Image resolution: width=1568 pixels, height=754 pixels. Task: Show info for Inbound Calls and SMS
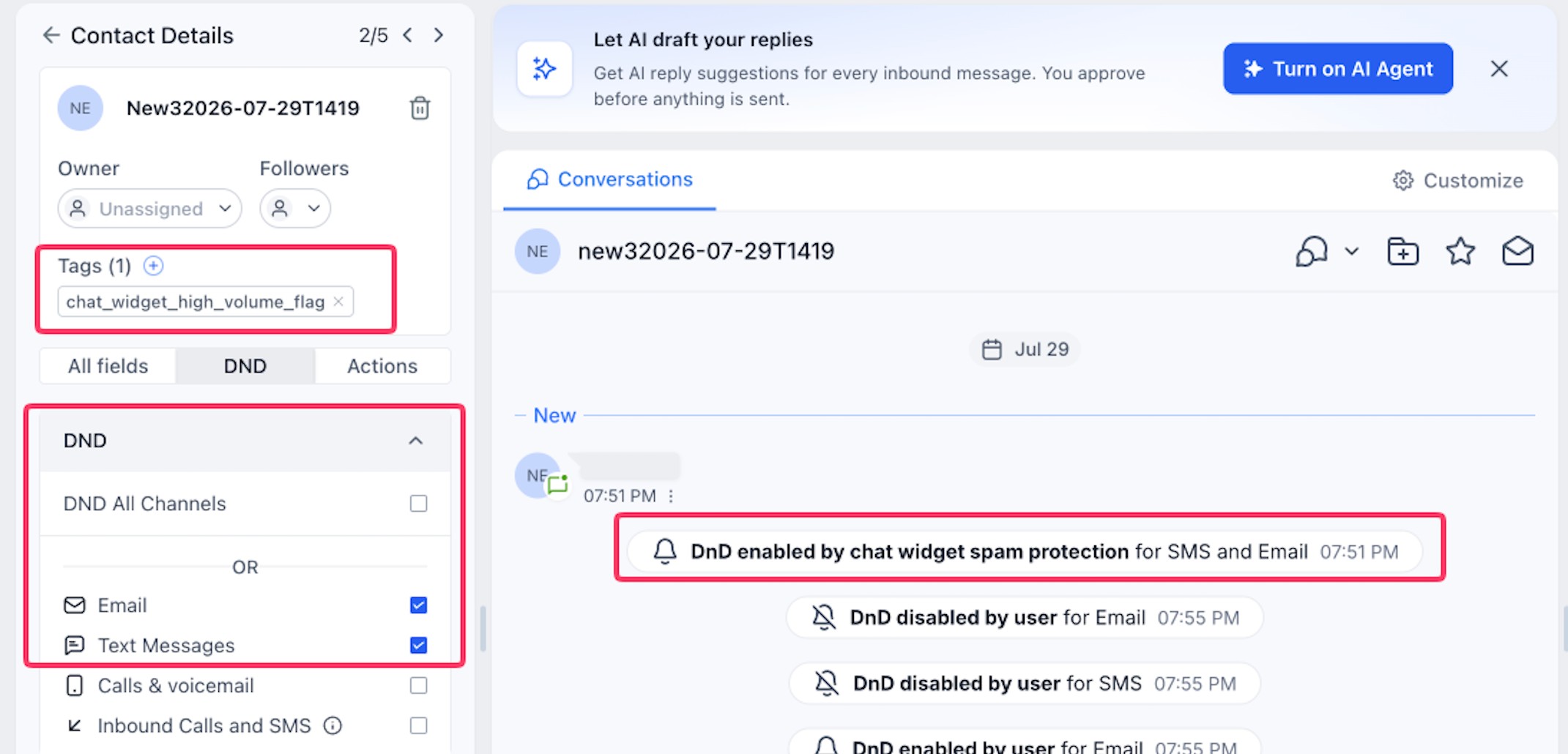(332, 725)
